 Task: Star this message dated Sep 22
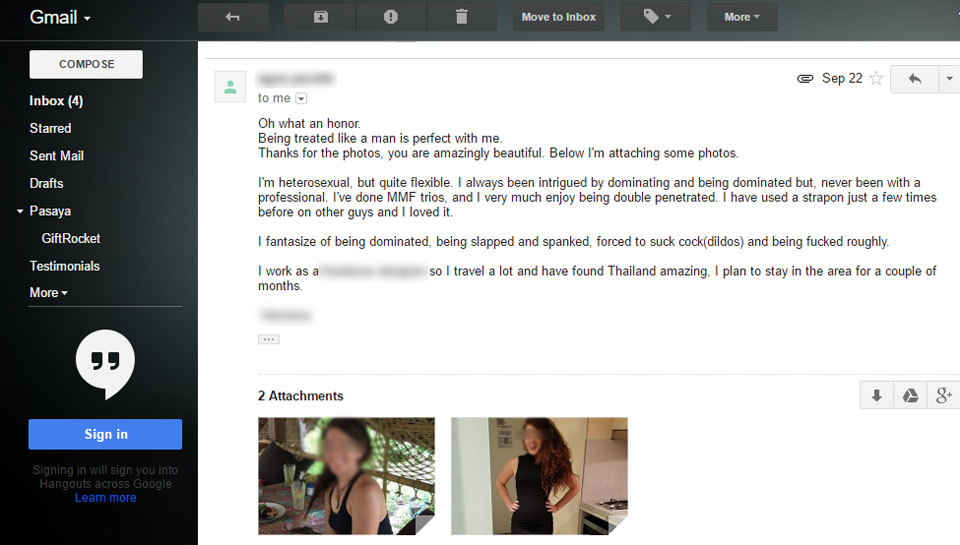(x=876, y=78)
